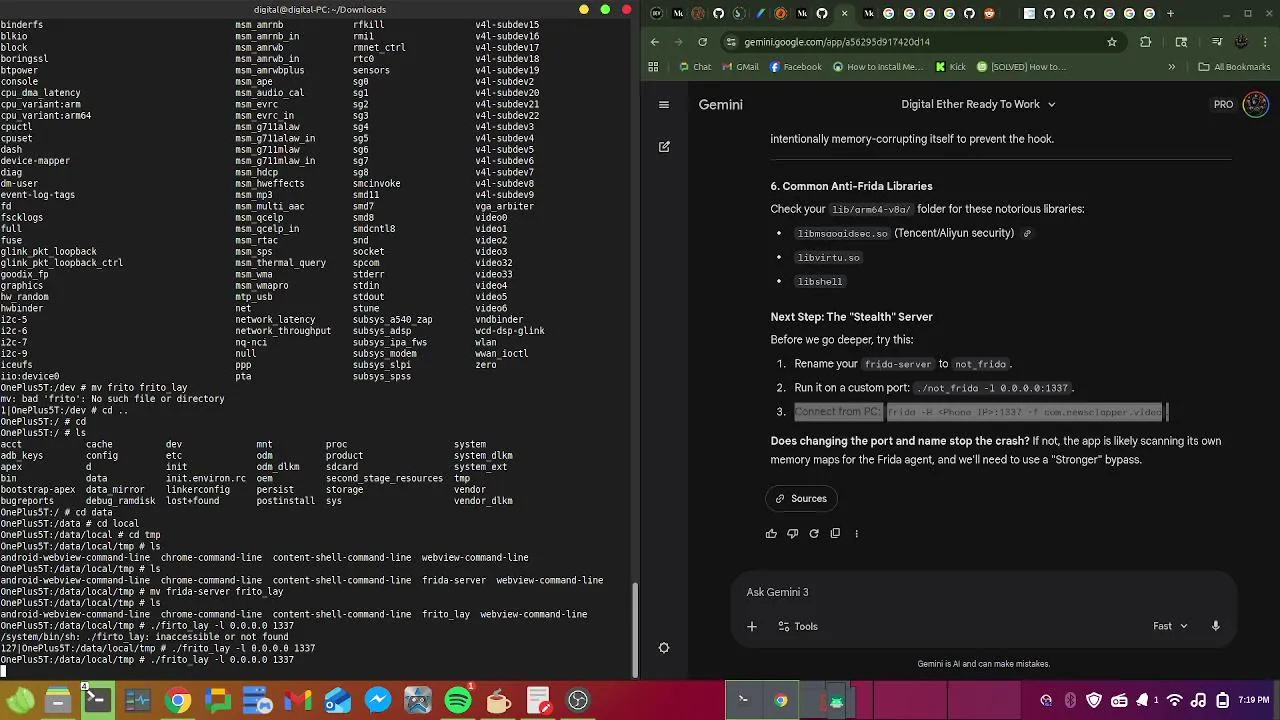
Task: Bookmark this page with the star icon
Action: point(1111,42)
